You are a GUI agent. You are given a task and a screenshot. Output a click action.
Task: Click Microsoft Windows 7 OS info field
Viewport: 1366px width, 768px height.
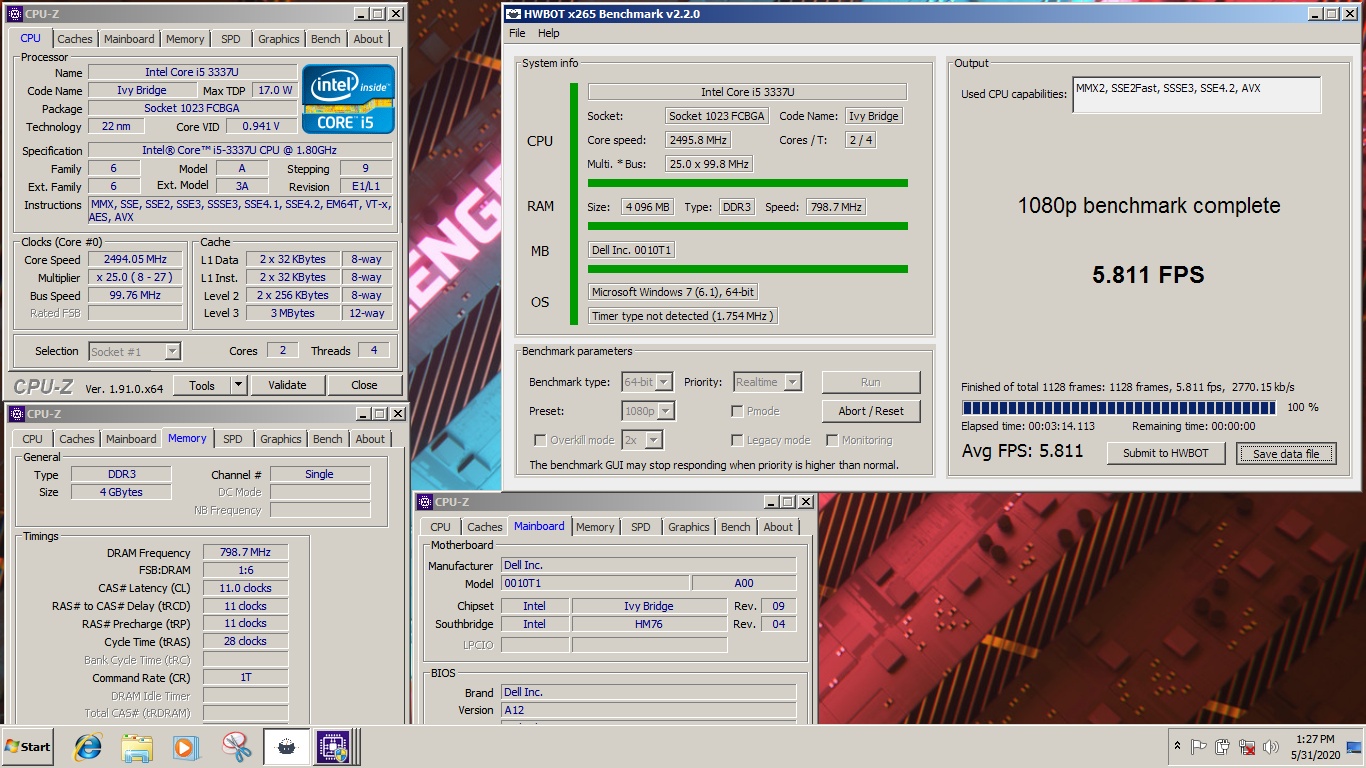[674, 292]
